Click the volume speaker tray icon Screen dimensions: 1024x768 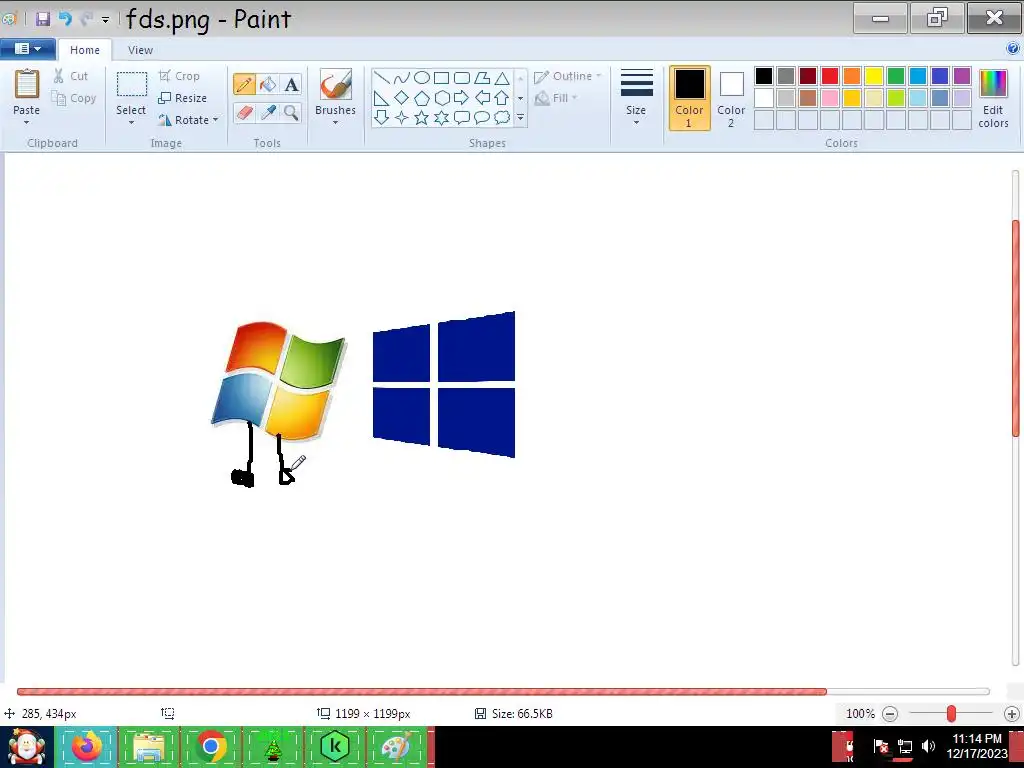click(x=928, y=746)
